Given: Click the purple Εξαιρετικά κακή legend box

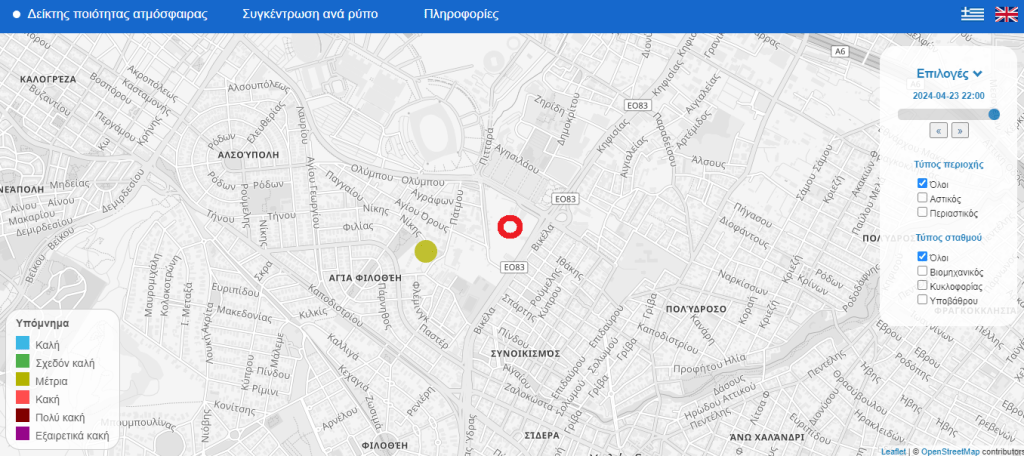Looking at the screenshot, I should tap(23, 435).
